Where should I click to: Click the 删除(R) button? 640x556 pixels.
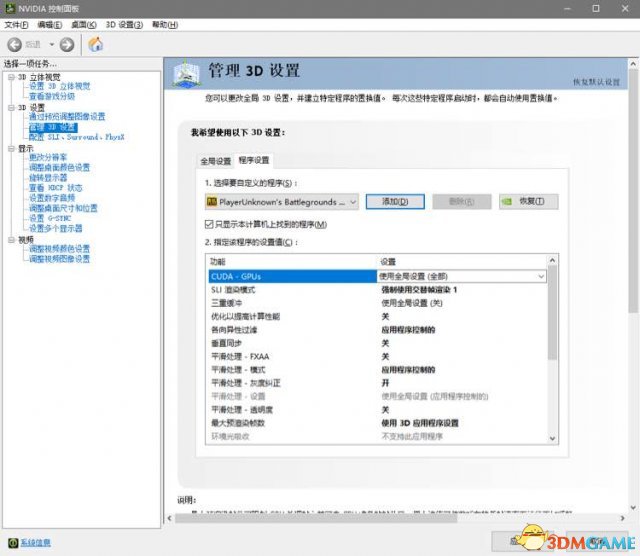[462, 202]
